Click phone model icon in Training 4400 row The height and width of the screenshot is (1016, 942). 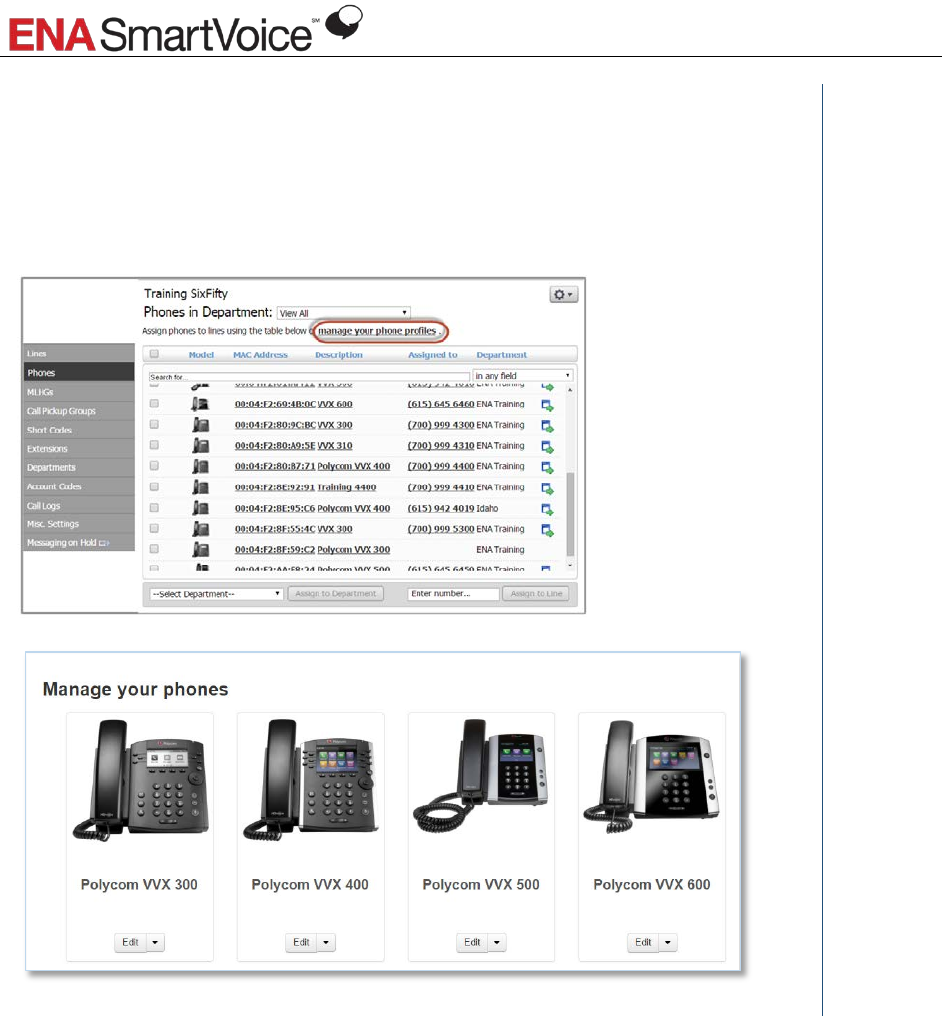(200, 487)
